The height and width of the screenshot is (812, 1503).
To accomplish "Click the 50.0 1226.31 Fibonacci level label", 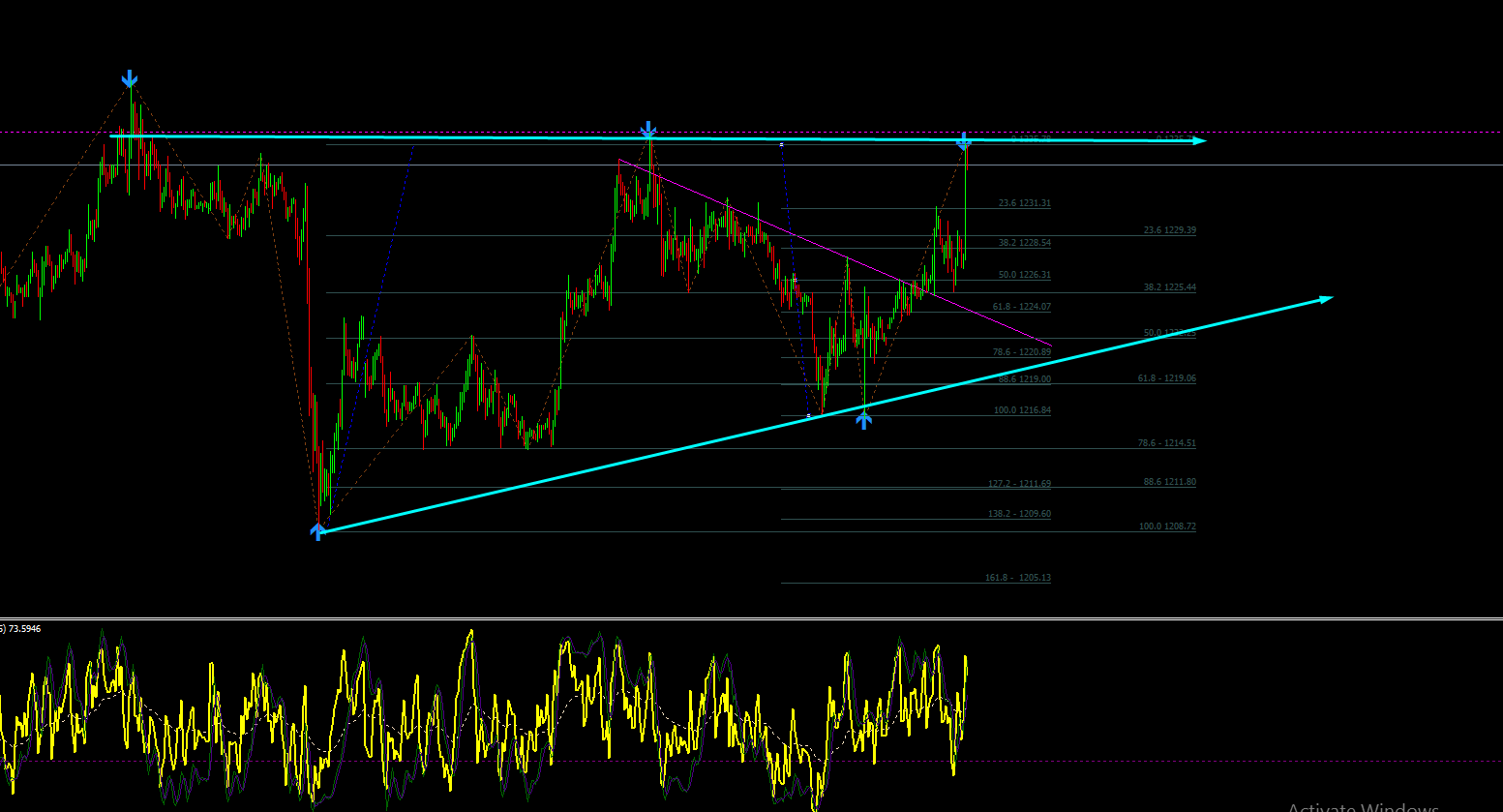I will click(1024, 275).
